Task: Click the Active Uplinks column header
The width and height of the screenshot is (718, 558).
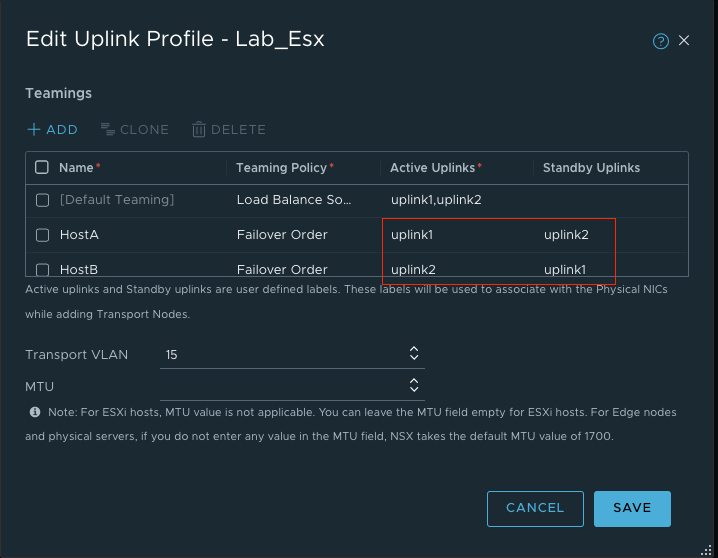Action: 434,167
